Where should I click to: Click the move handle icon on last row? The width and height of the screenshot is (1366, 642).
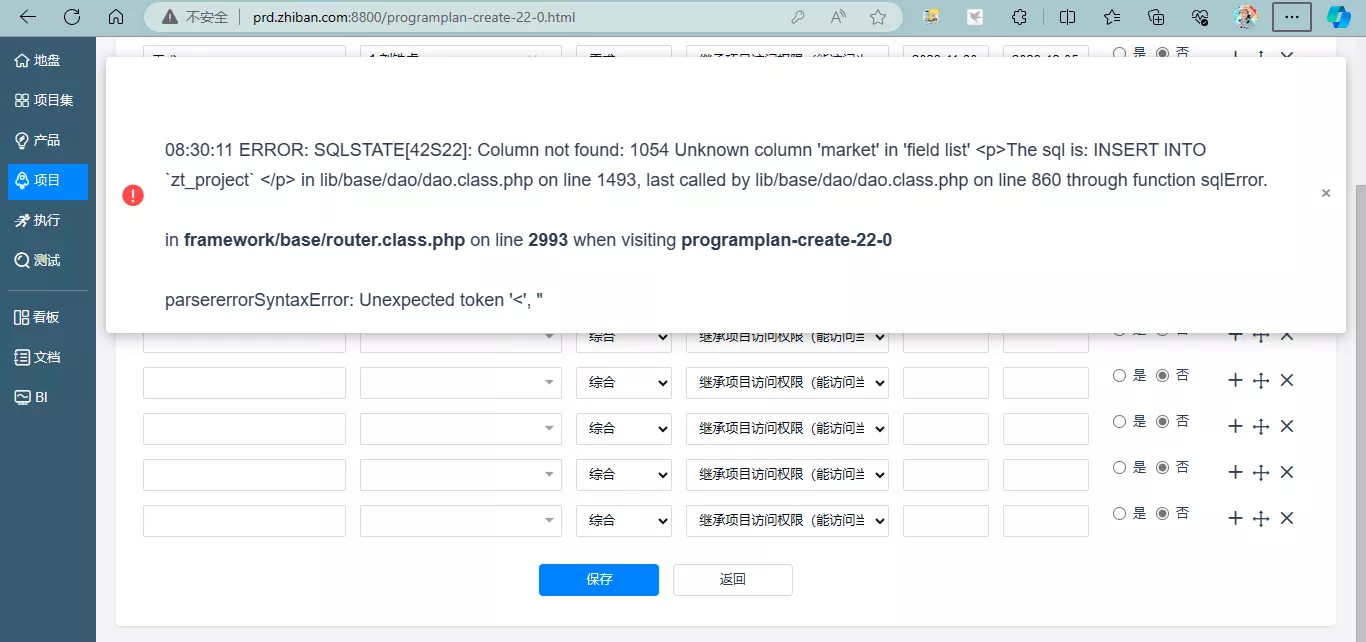(x=1261, y=518)
